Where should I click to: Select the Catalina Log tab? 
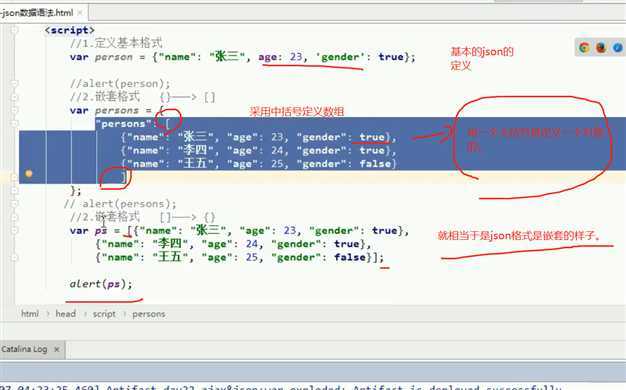(24, 349)
